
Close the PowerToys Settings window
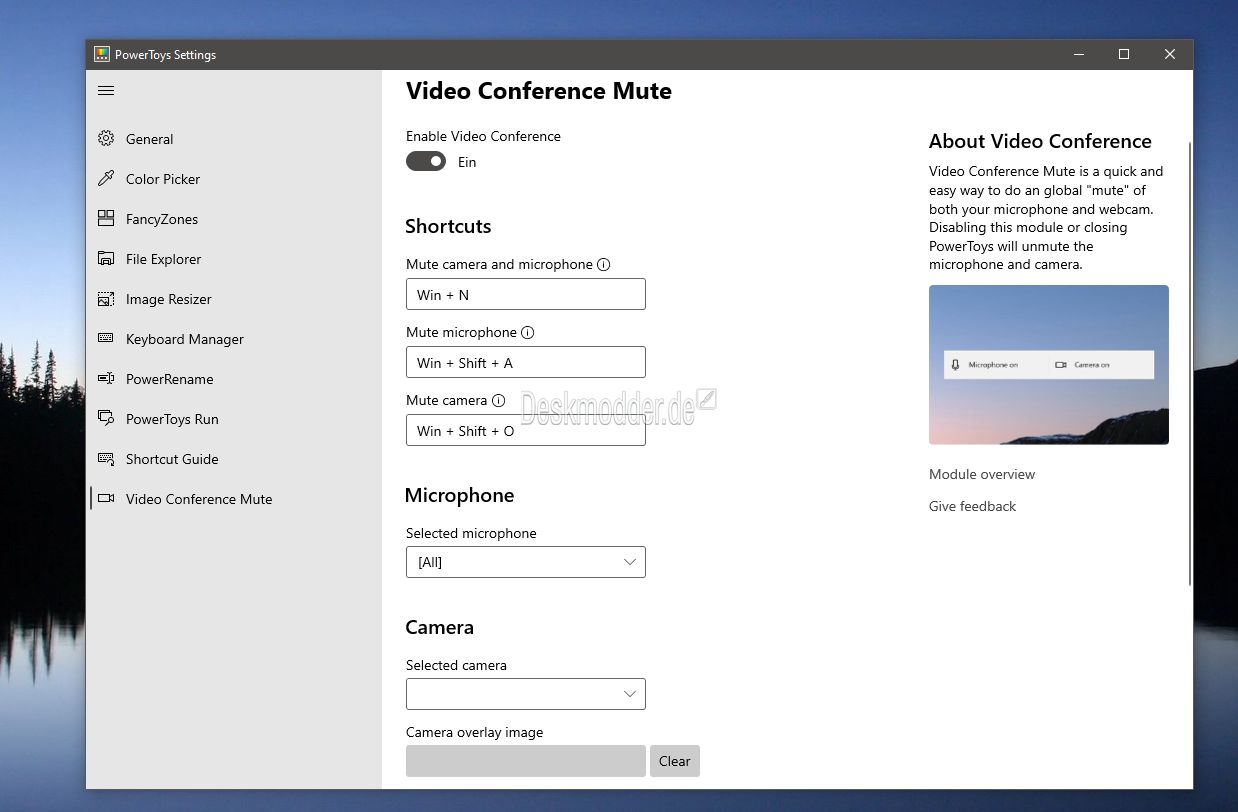[x=1170, y=55]
